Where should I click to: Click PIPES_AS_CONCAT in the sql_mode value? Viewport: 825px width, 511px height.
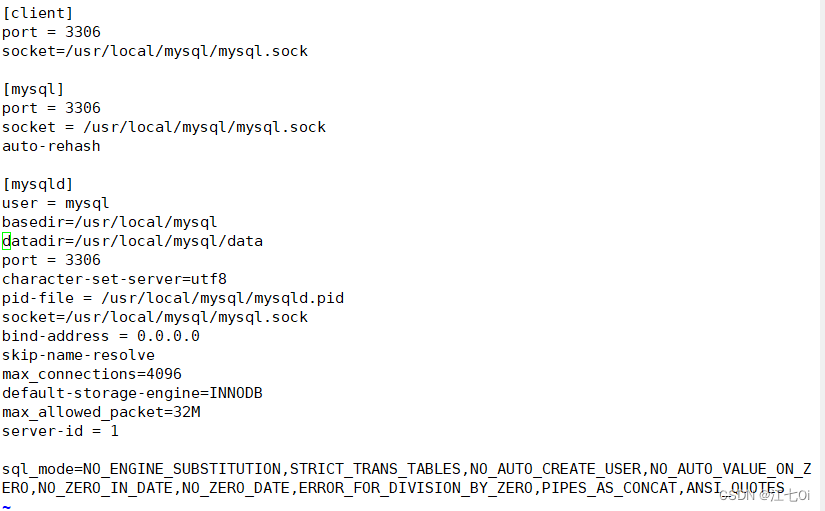pos(610,488)
